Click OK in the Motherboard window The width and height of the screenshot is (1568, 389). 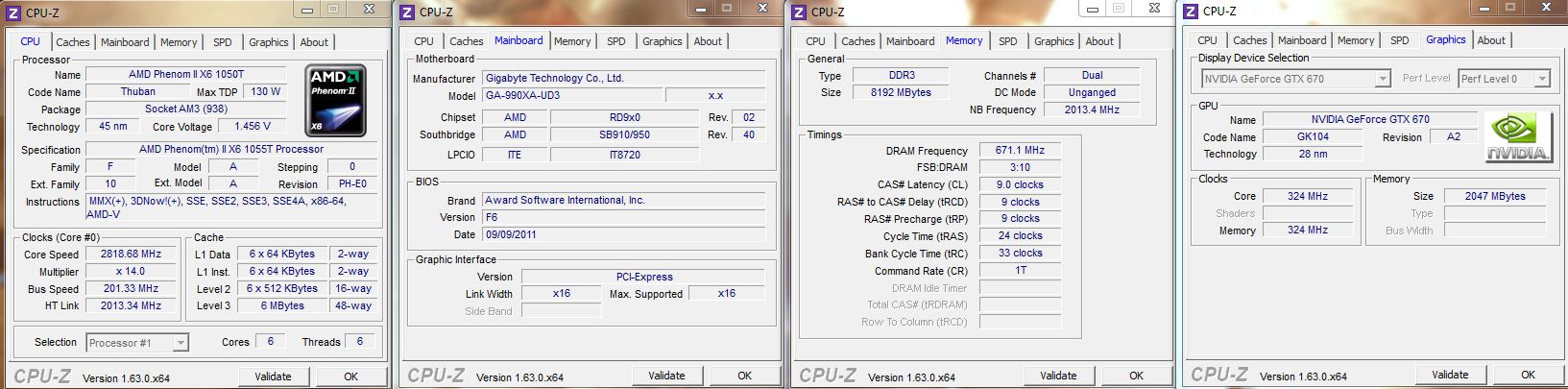click(745, 376)
